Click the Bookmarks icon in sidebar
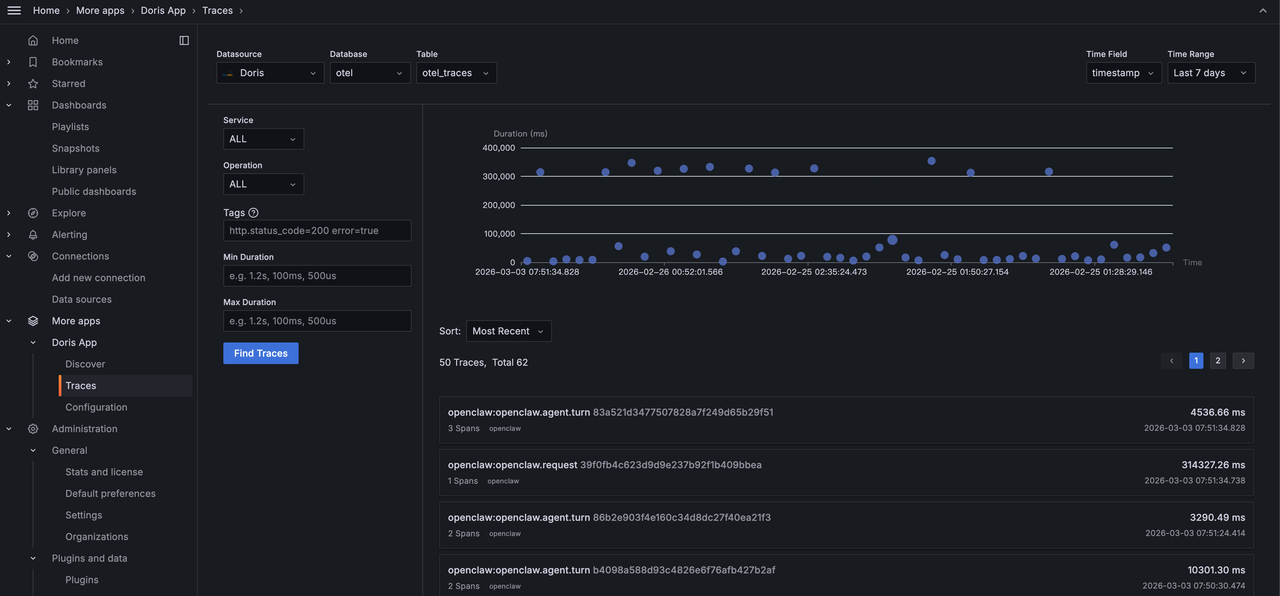The width and height of the screenshot is (1280, 596). 33,62
